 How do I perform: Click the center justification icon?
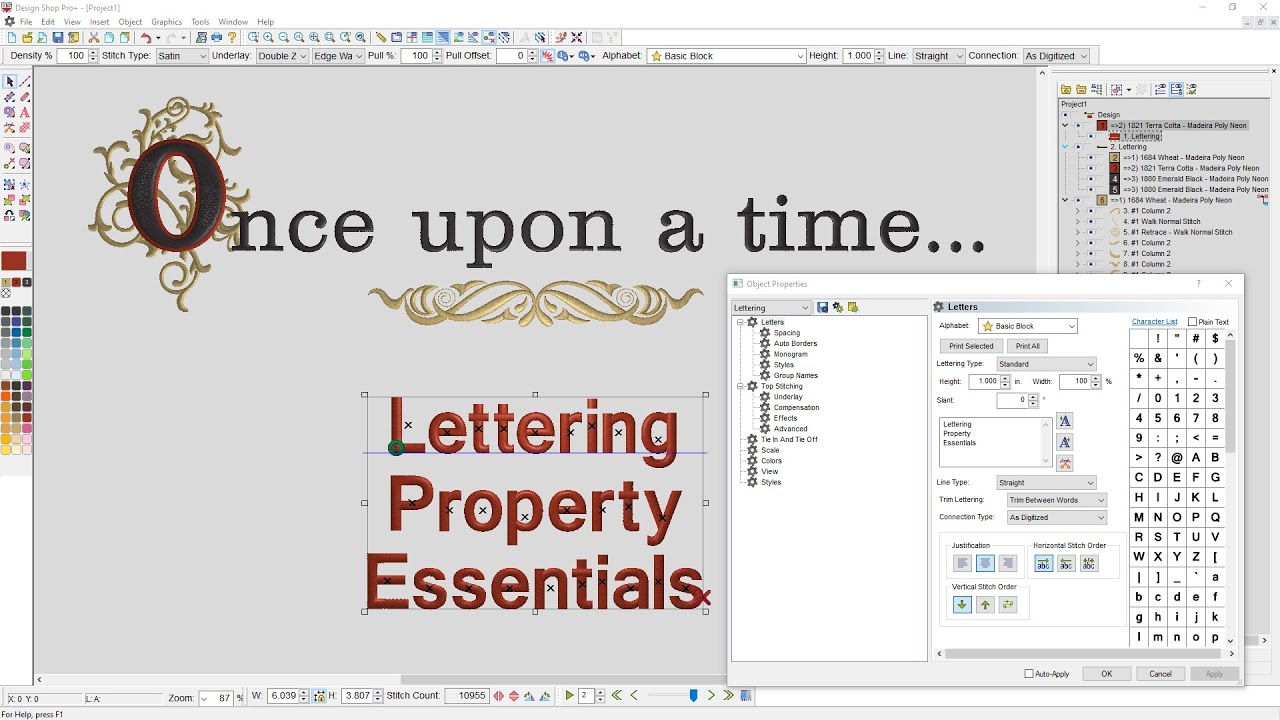[985, 564]
